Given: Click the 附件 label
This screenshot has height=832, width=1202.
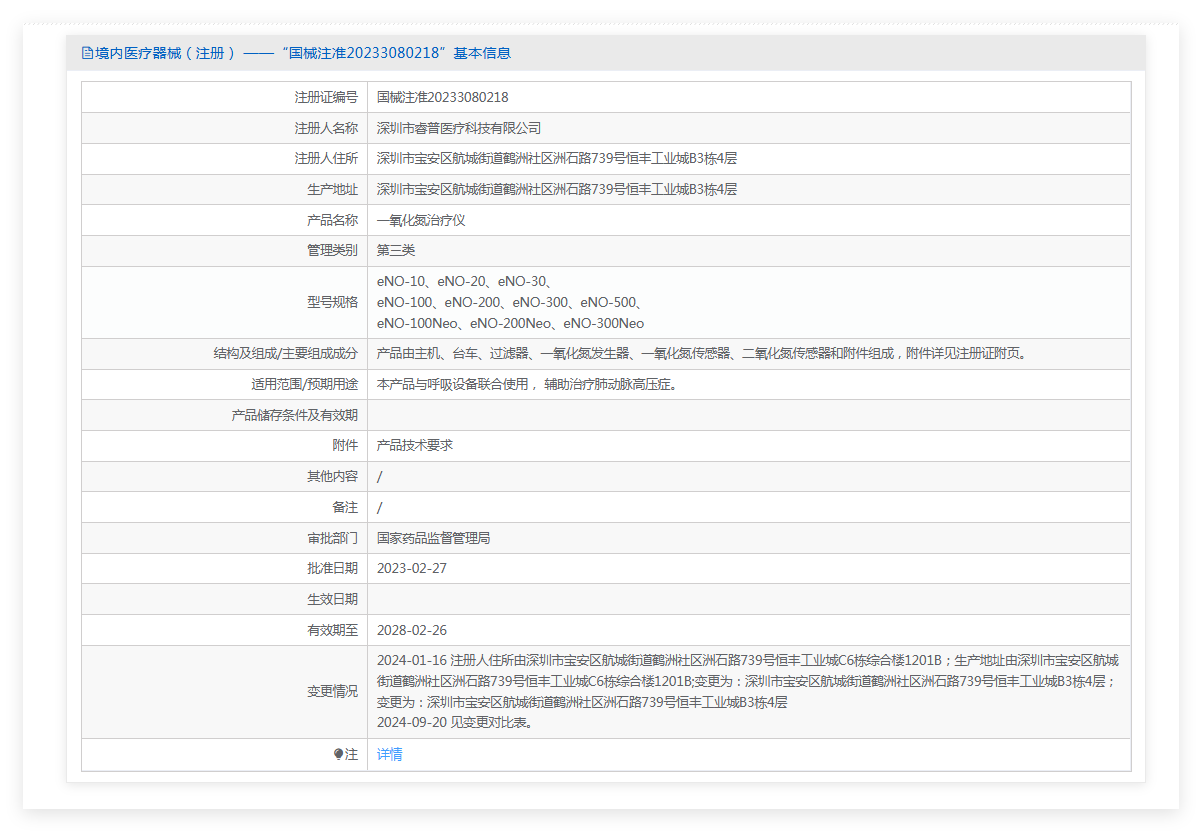Looking at the screenshot, I should pos(345,445).
